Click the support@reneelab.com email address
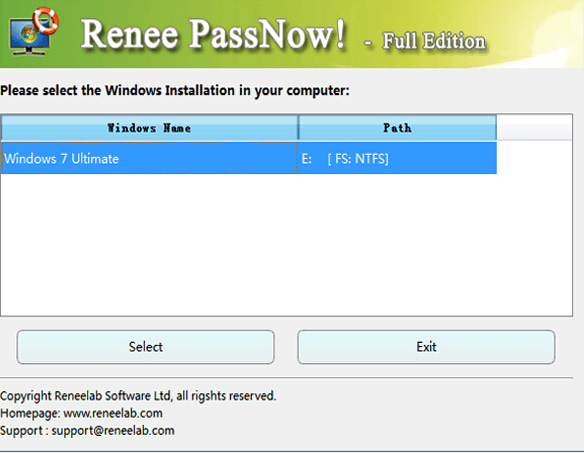The width and height of the screenshot is (584, 453). coord(113,431)
